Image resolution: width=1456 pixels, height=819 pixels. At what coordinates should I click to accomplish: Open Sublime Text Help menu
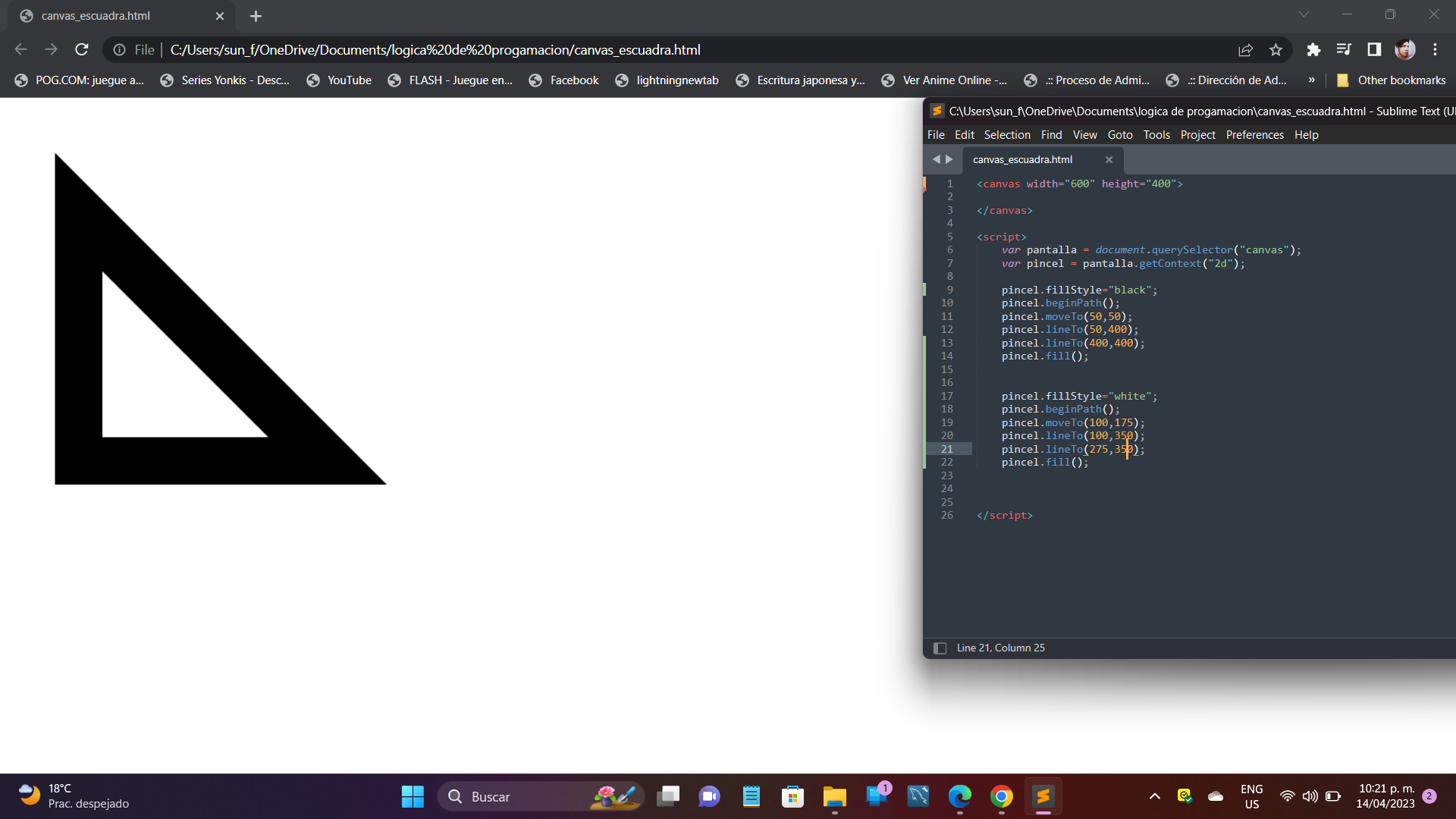1306,135
